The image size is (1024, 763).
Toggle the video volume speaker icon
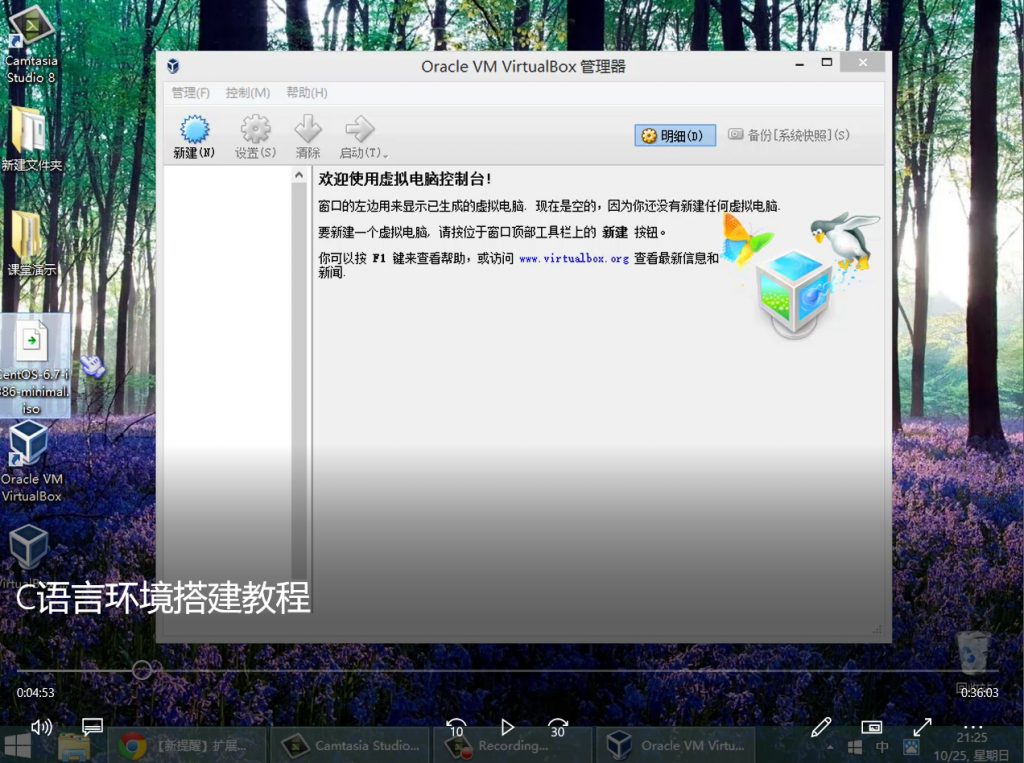coord(41,726)
